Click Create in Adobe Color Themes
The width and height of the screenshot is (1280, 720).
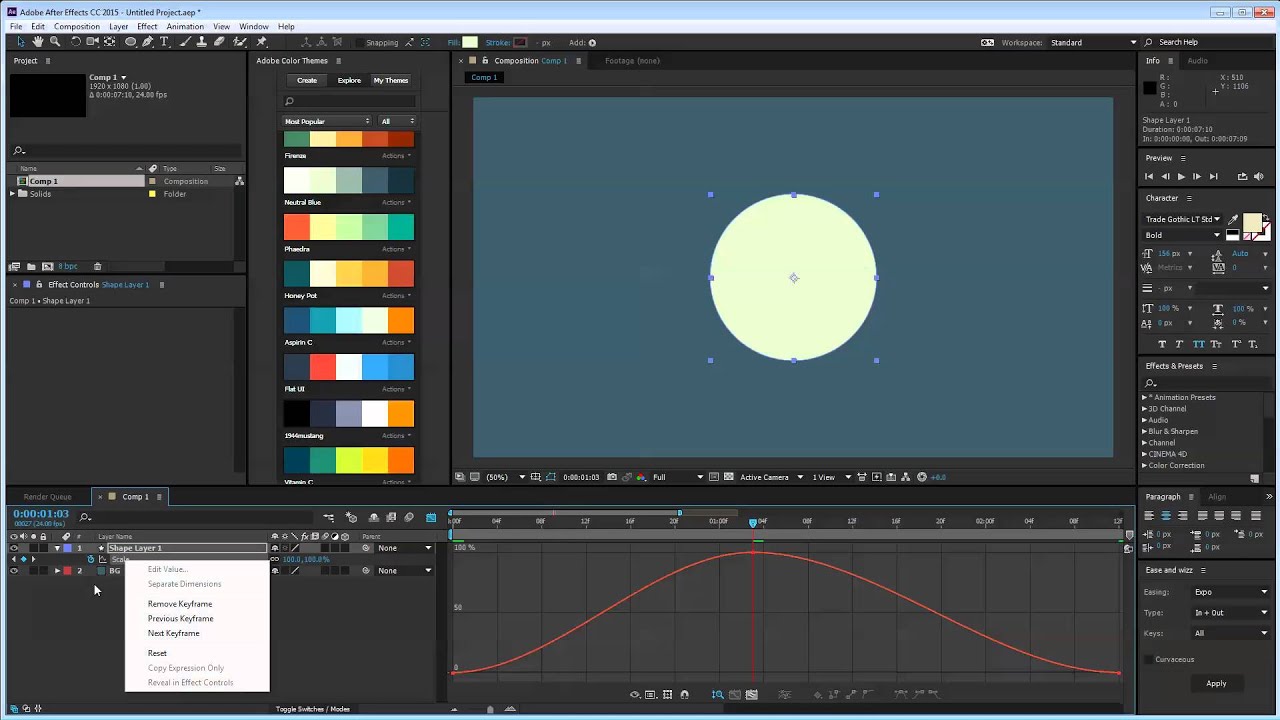pos(307,80)
